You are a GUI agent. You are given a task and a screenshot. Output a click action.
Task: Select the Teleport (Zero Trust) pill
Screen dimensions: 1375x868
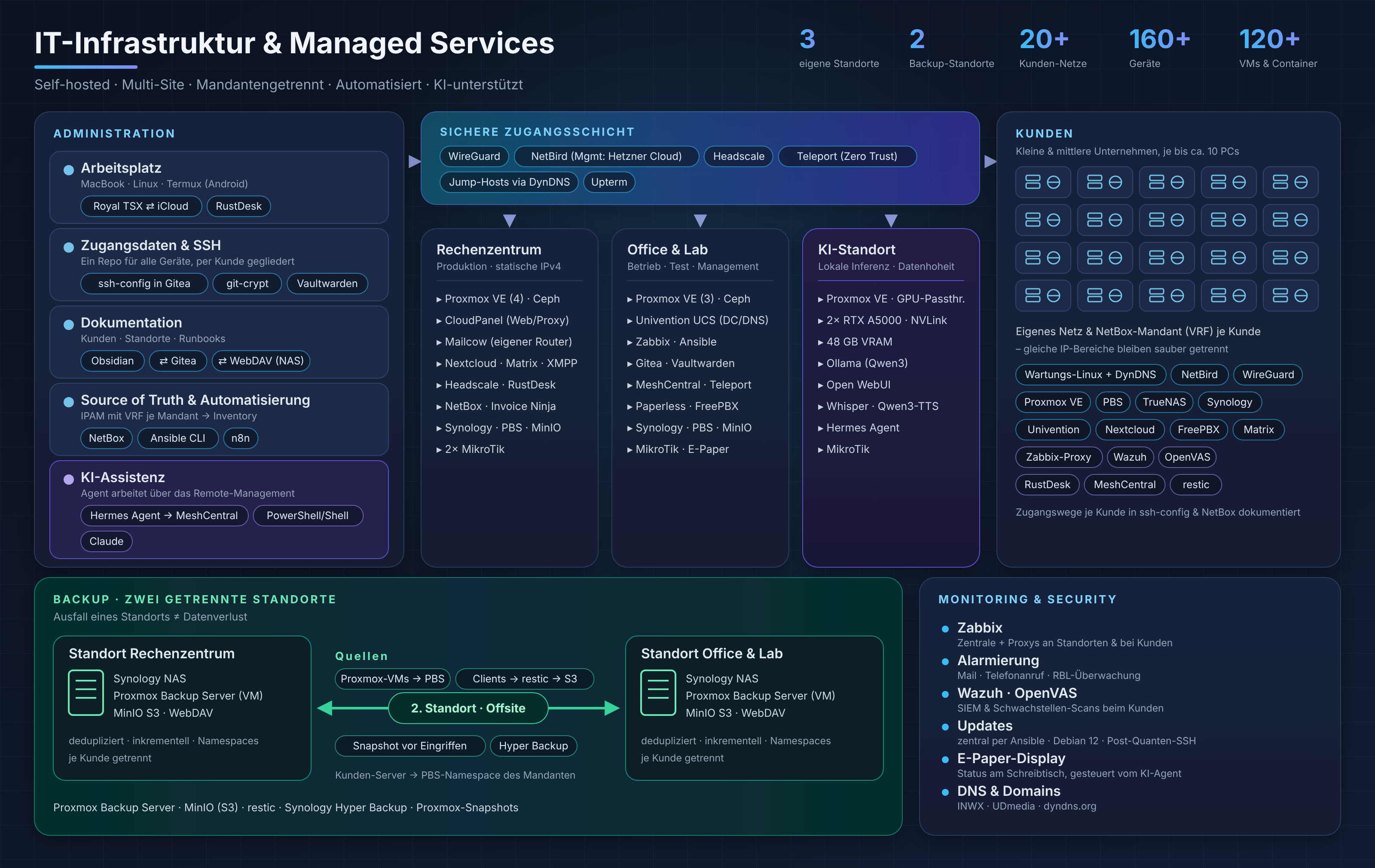[847, 156]
